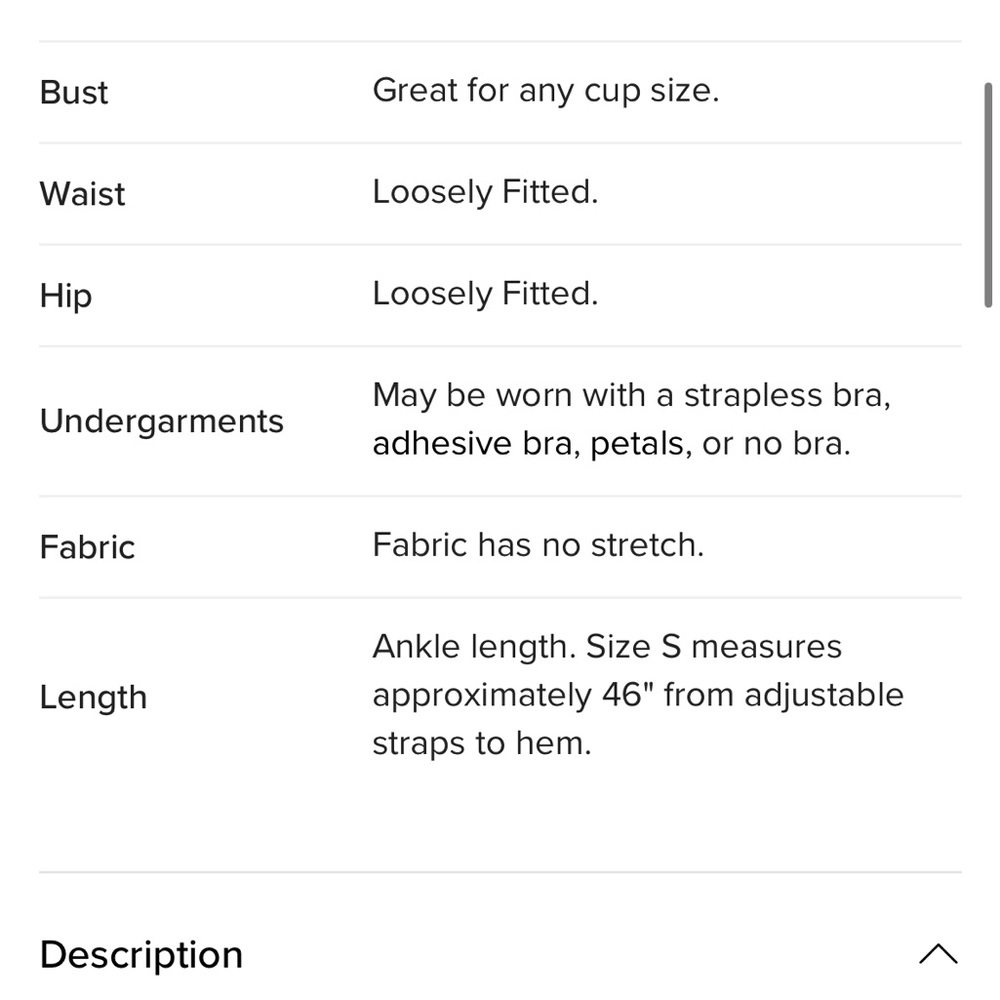Click Hip 'Loosely Fitted' value
This screenshot has height=1000, width=1000.
[x=485, y=295]
